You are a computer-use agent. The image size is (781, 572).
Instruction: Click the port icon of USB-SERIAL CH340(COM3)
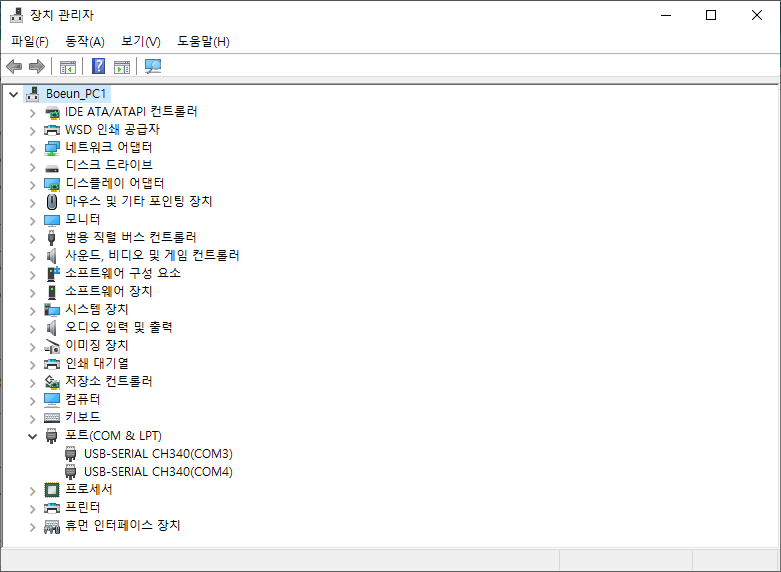tap(71, 454)
